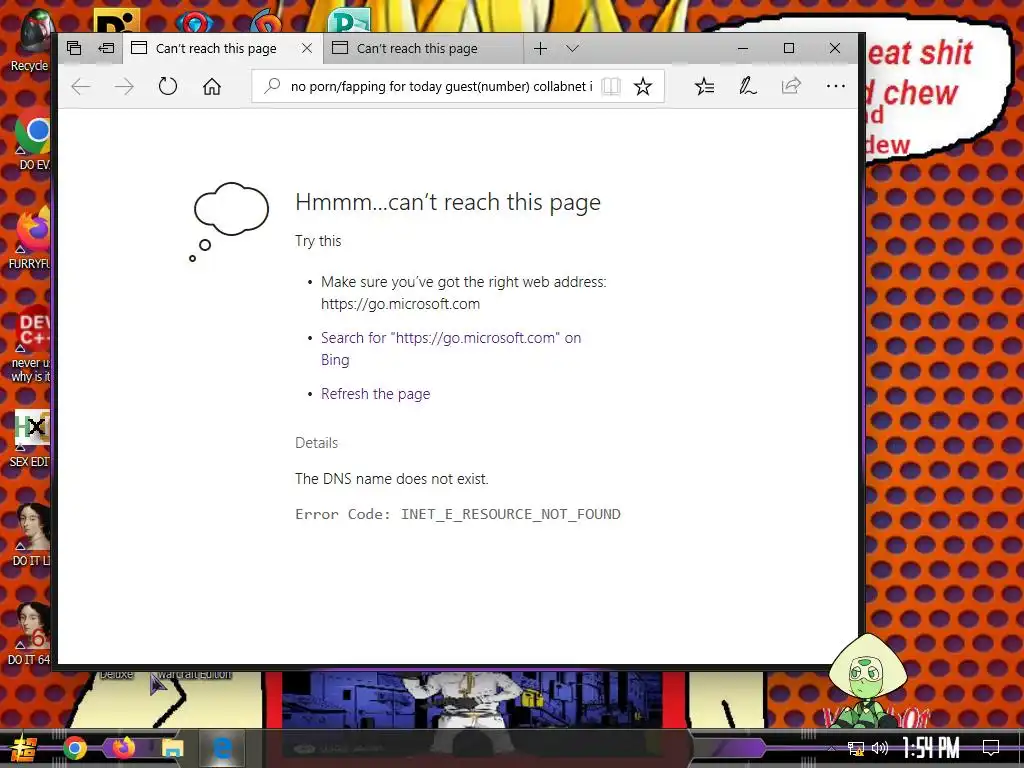Add notes with the pen icon

(748, 86)
